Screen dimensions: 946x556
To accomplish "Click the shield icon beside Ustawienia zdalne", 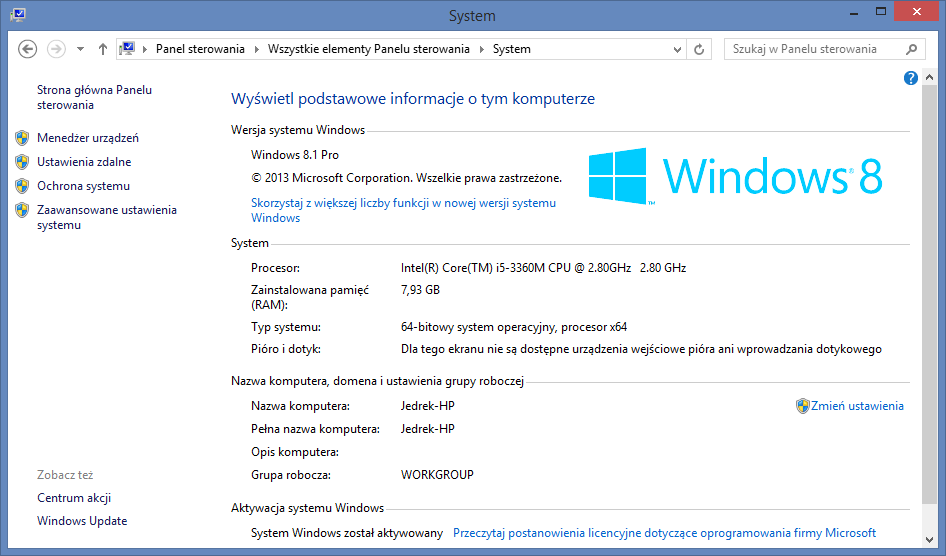I will pyautogui.click(x=22, y=162).
